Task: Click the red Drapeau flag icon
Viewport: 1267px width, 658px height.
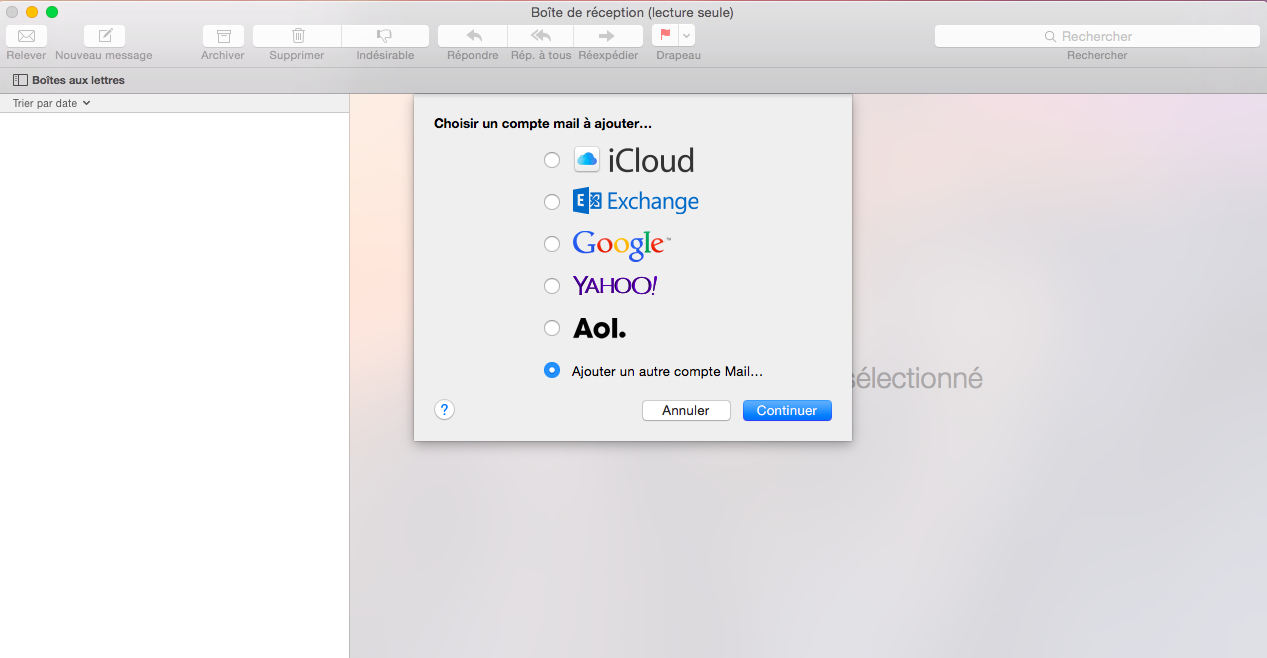Action: 665,36
